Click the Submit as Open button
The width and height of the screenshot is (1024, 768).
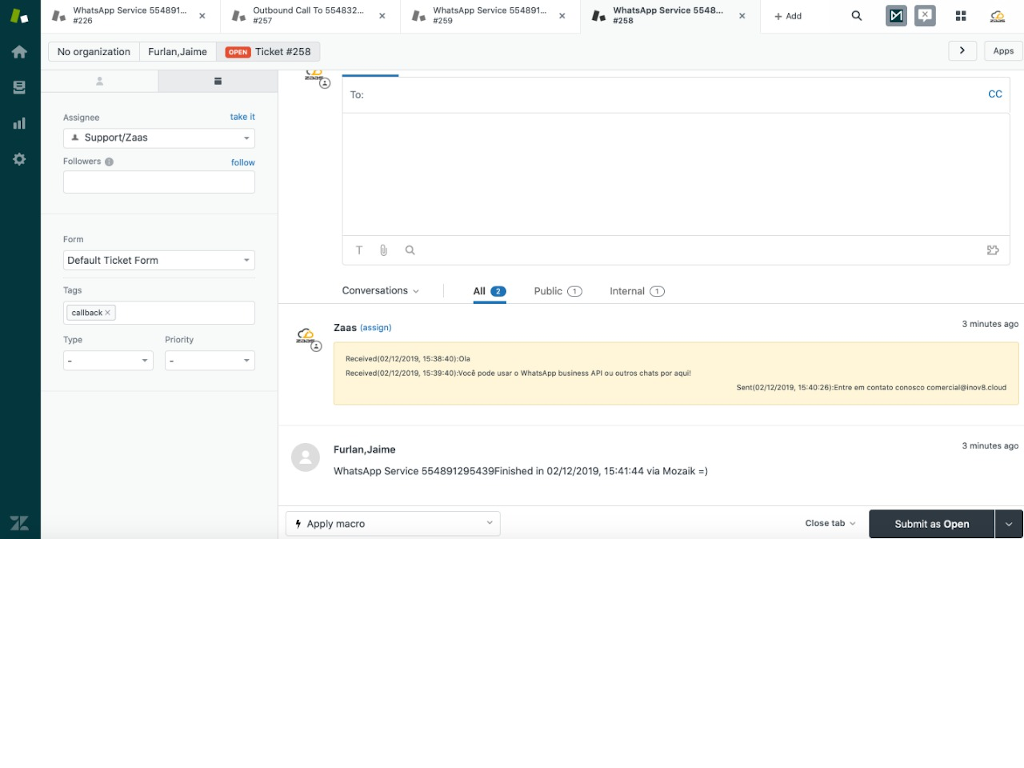931,524
